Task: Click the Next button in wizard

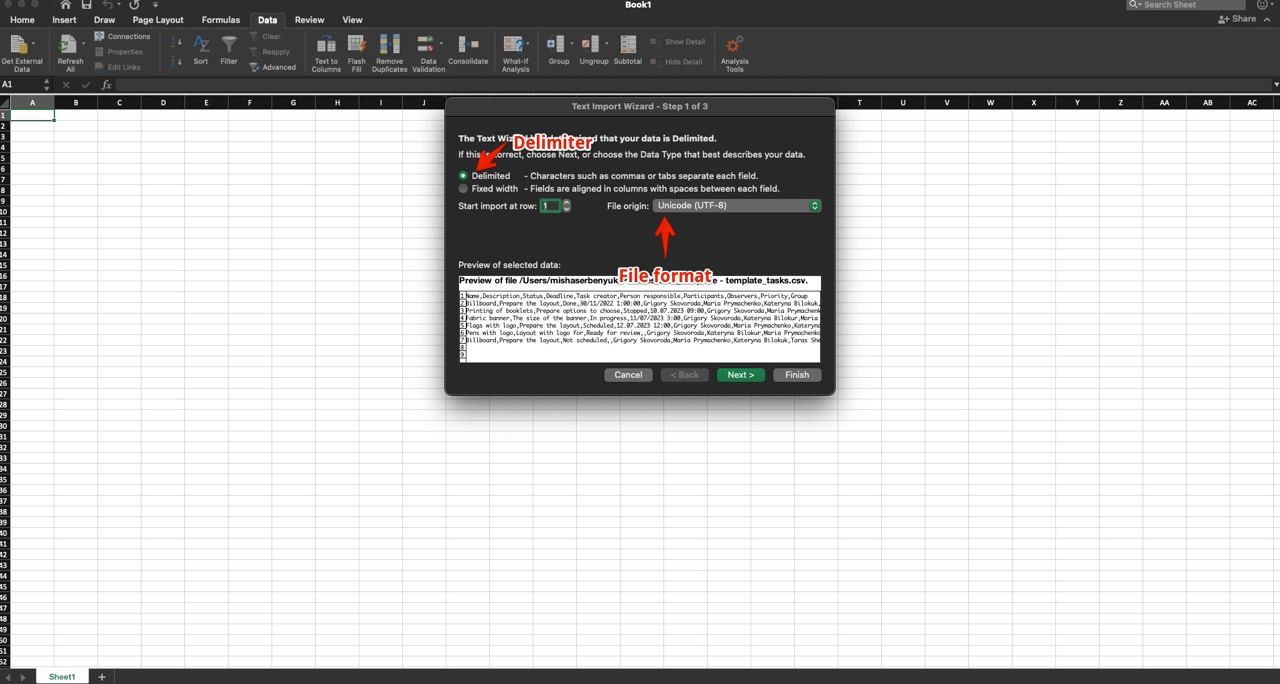Action: (741, 375)
